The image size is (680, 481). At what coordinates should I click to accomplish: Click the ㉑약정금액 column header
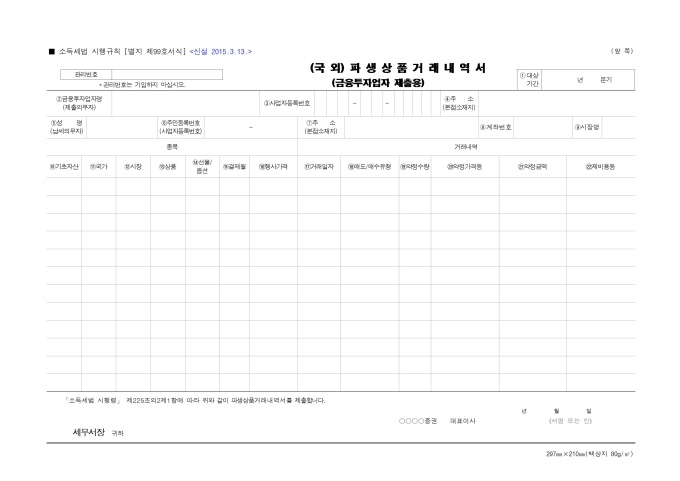[533, 167]
